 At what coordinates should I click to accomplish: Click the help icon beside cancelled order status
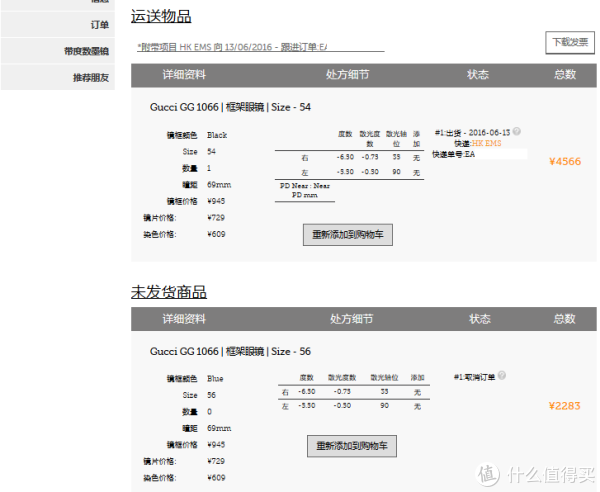pos(502,377)
